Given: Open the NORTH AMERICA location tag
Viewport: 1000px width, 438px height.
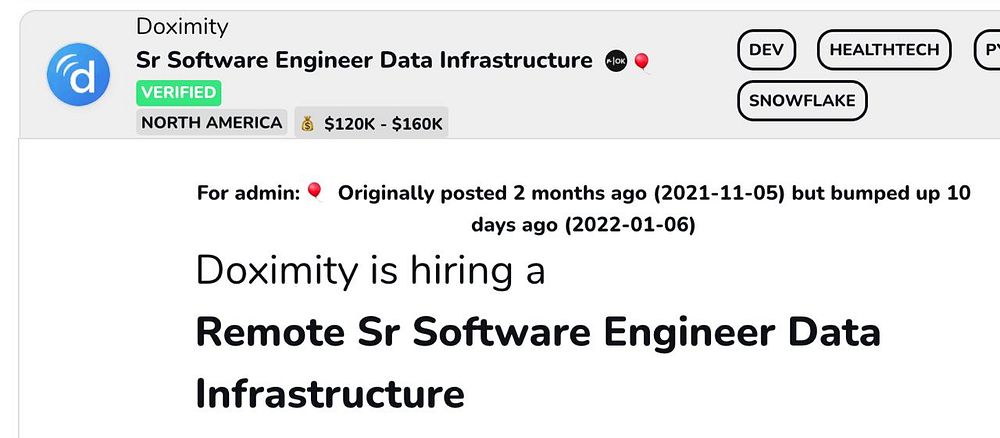Looking at the screenshot, I should [x=211, y=123].
